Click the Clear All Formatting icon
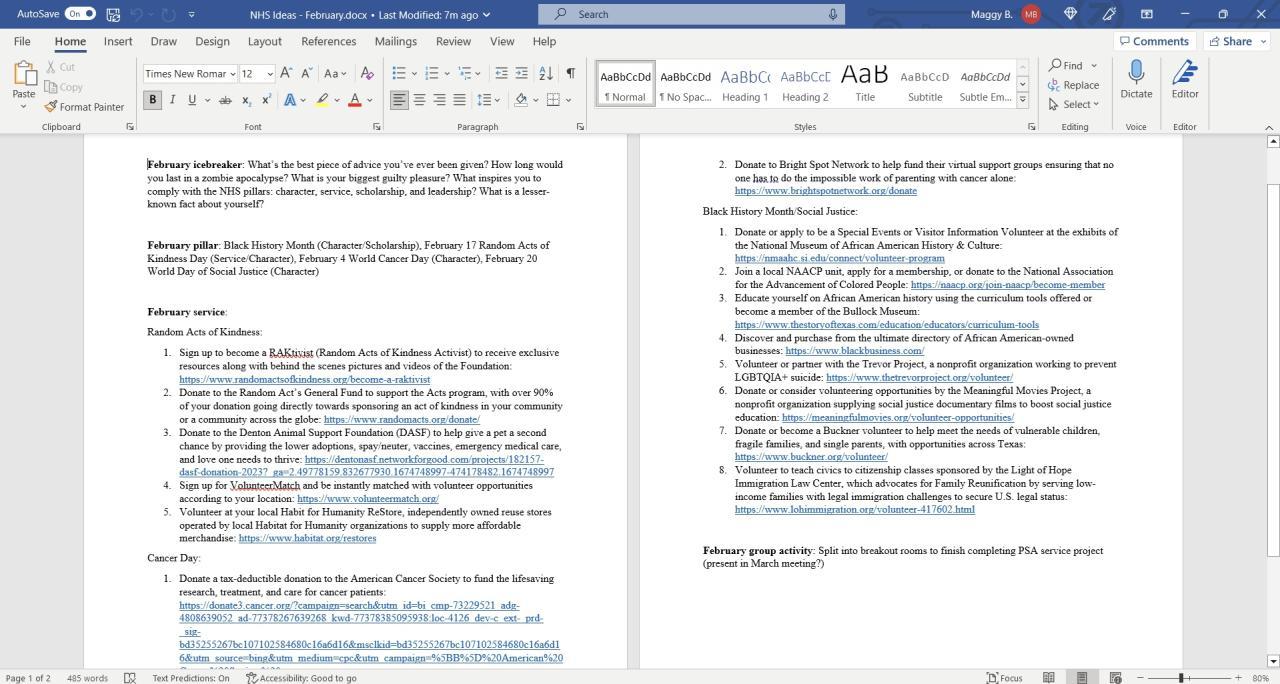1280x684 pixels. (367, 73)
